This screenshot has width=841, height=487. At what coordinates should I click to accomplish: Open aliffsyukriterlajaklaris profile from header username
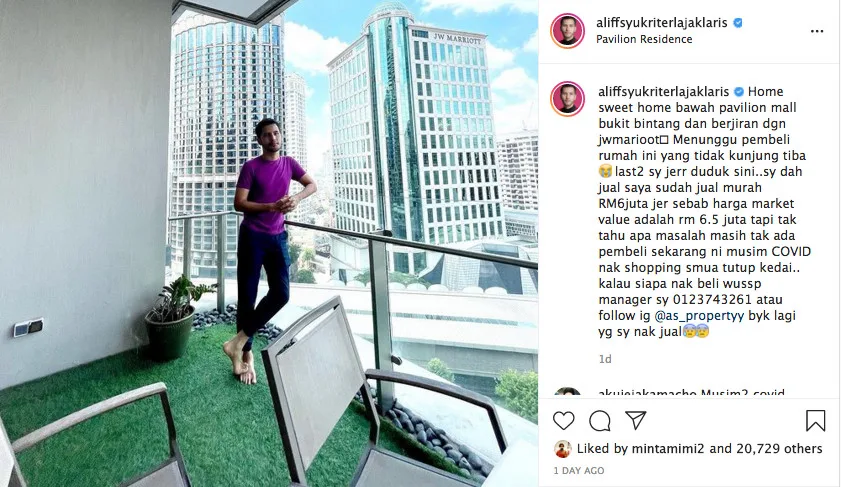click(661, 23)
